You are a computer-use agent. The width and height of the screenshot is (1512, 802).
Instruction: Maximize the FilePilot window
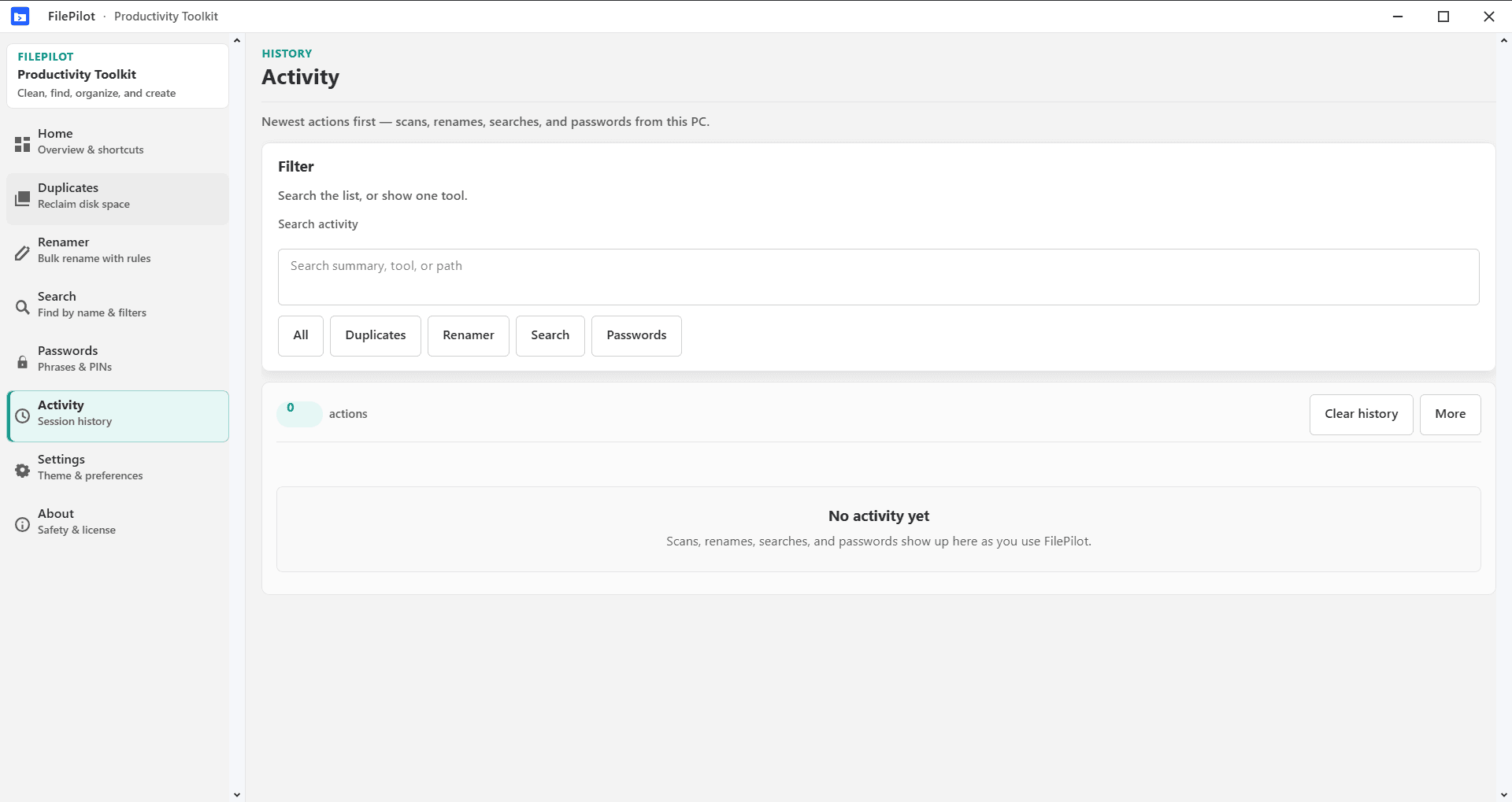click(x=1443, y=17)
